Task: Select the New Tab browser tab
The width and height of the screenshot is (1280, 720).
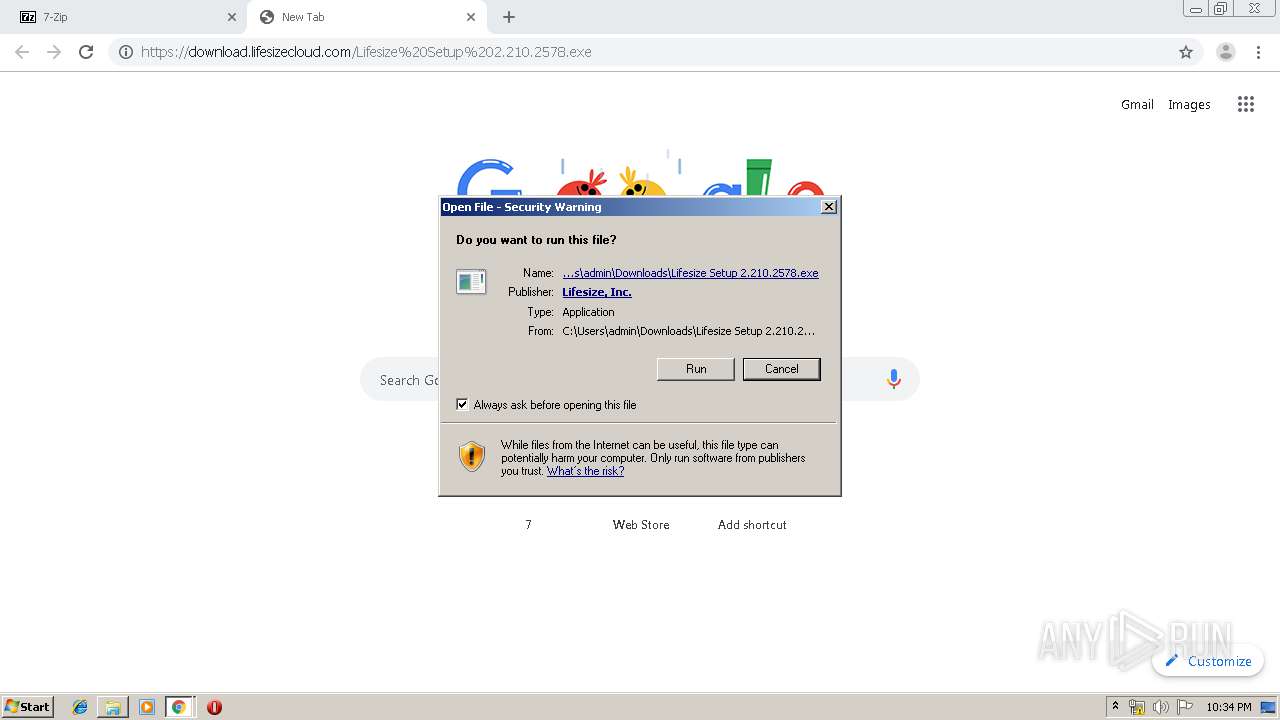Action: tap(364, 17)
